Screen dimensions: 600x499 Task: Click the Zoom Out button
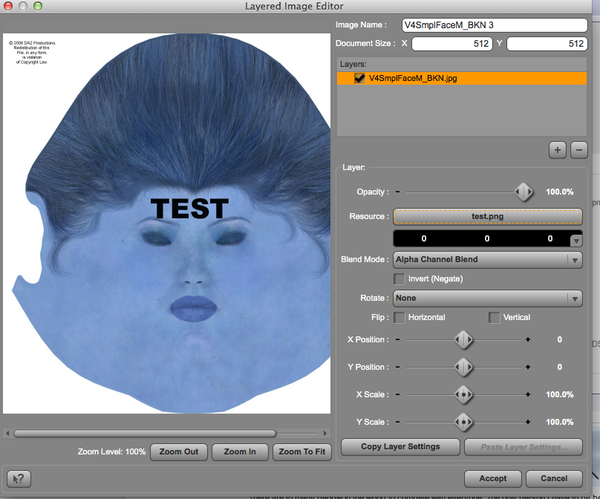[179, 452]
